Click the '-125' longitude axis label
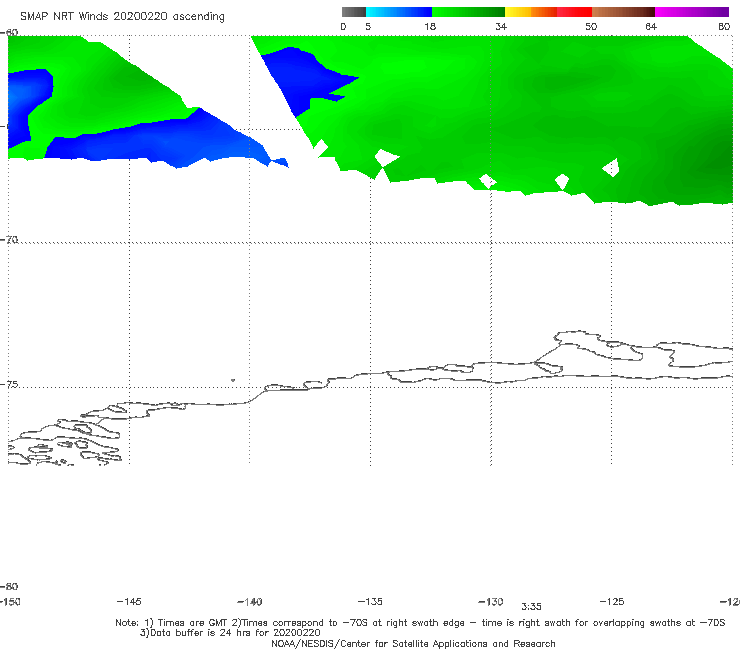The height and width of the screenshot is (650, 740). point(612,602)
